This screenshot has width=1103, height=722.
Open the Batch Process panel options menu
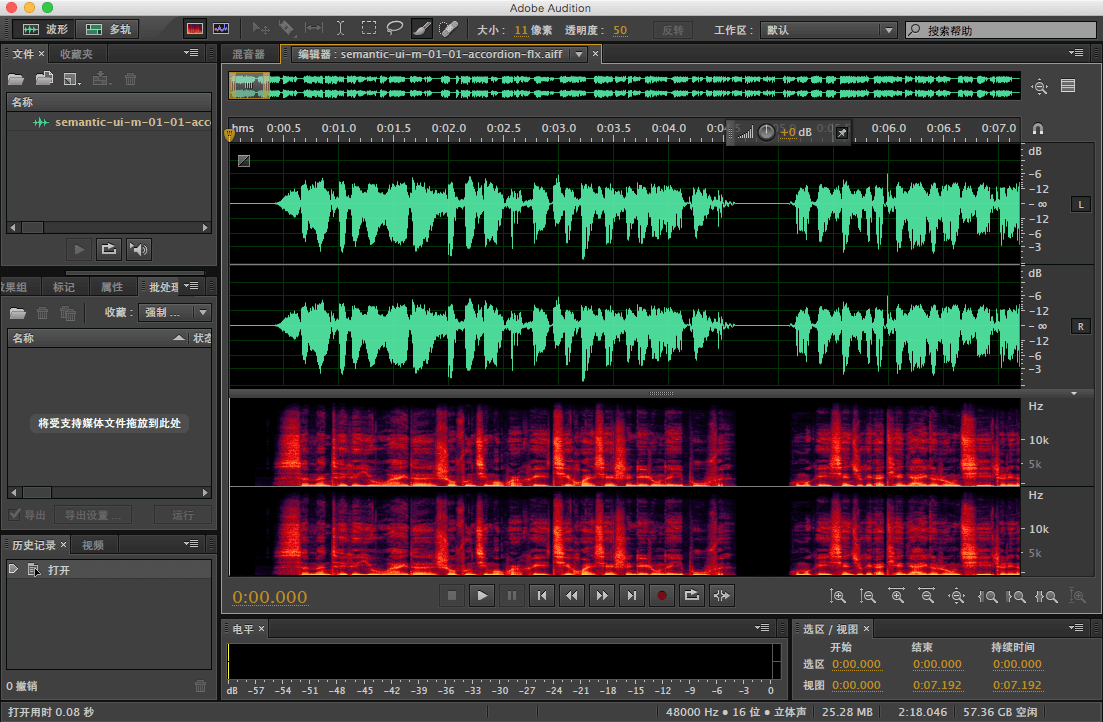pos(191,286)
